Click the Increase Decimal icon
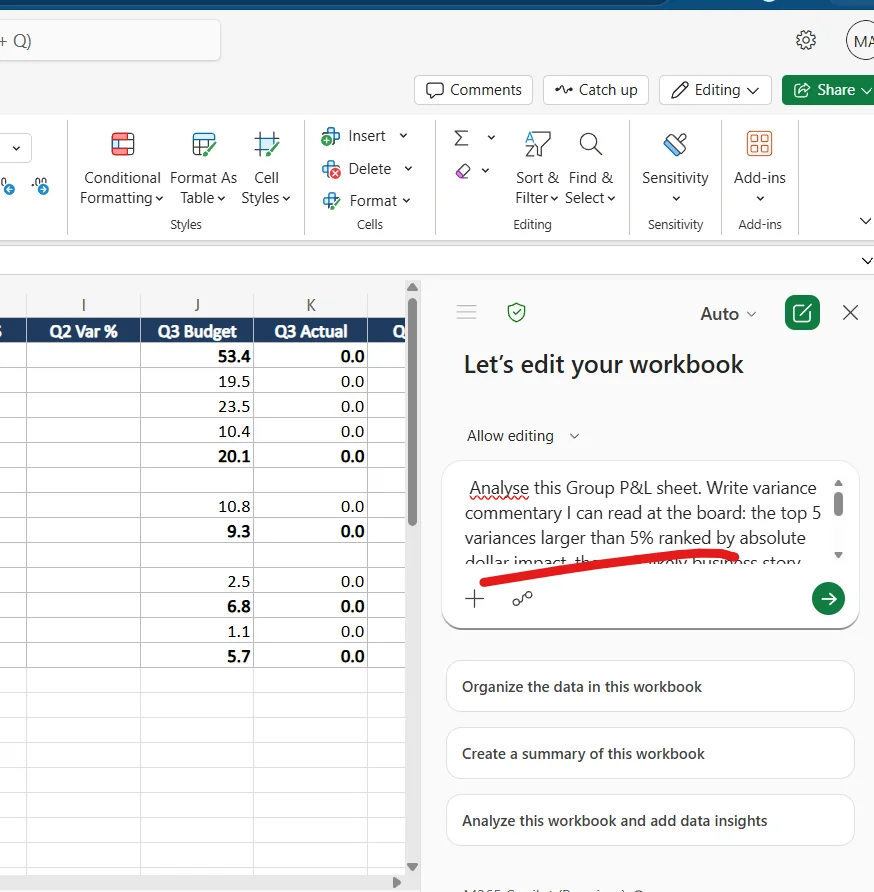Image resolution: width=874 pixels, height=892 pixels. coord(8,186)
